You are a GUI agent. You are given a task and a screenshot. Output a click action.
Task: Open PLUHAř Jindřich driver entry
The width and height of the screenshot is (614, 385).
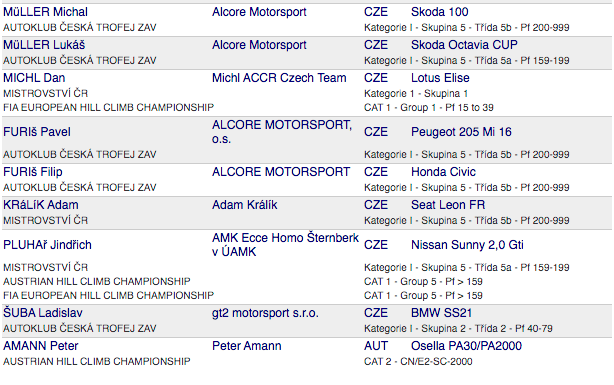coord(47,244)
